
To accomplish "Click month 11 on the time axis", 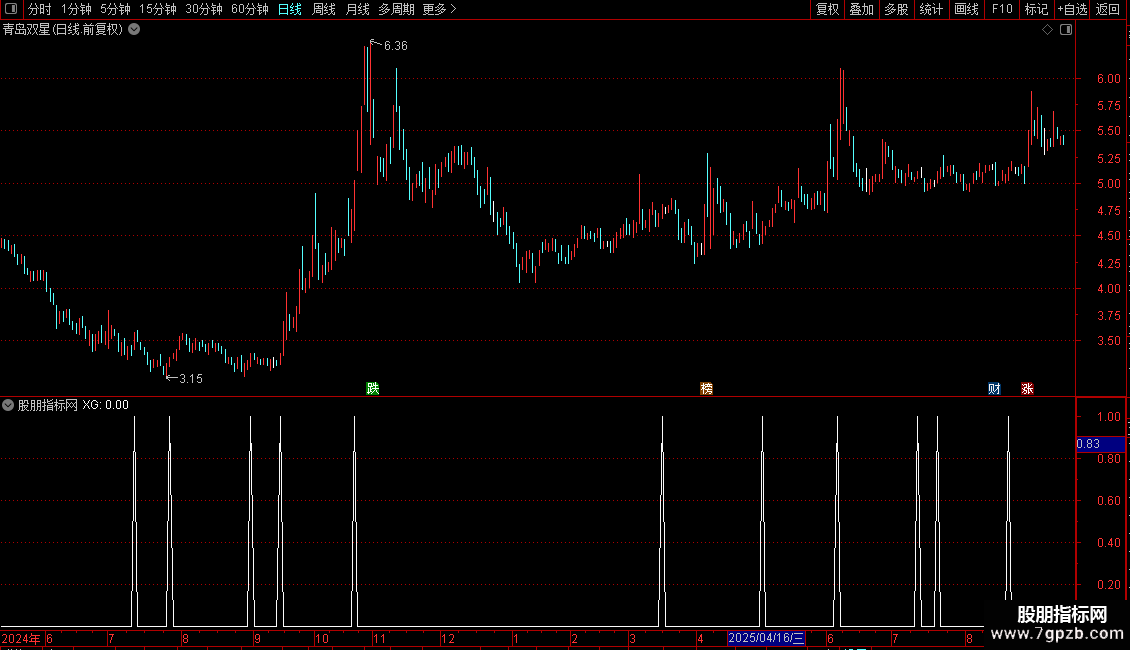I will [379, 638].
